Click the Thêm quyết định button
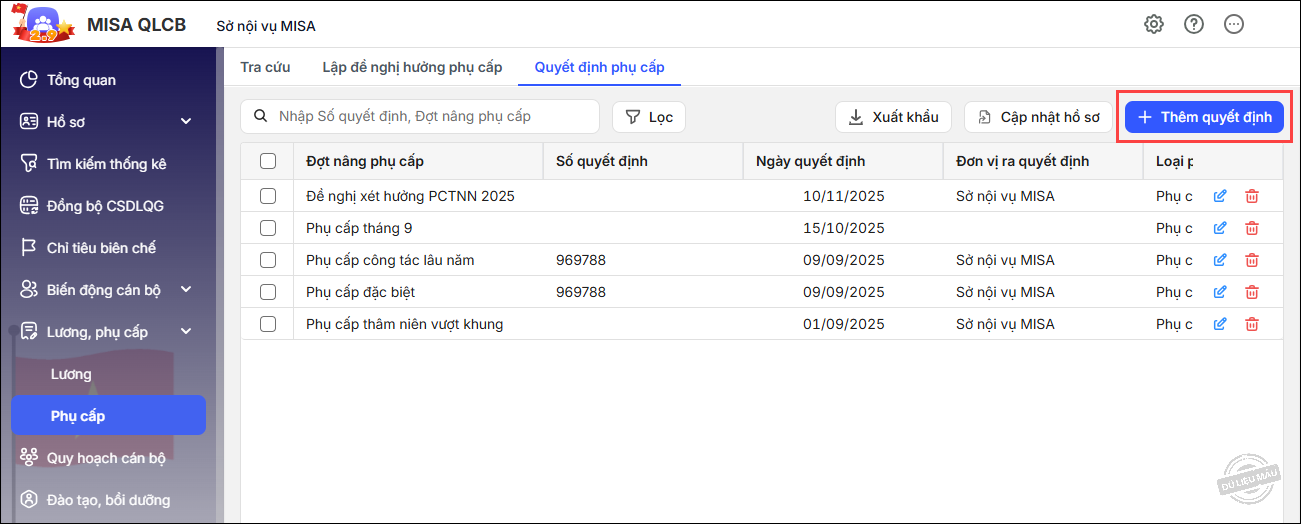Viewport: 1301px width, 524px height. [x=1204, y=117]
